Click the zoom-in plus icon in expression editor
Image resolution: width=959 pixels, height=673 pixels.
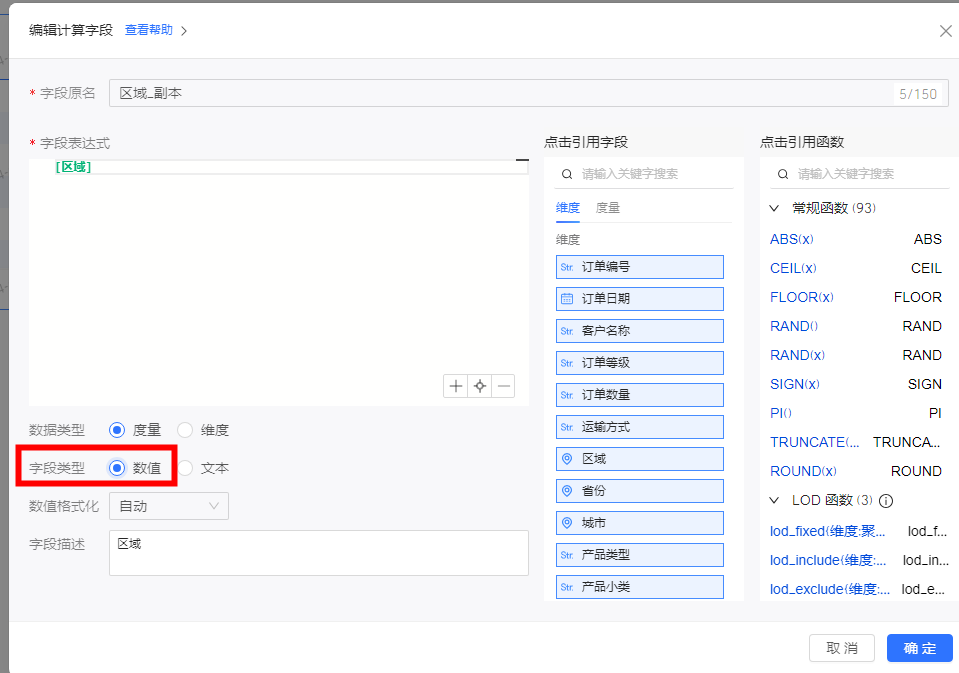tap(456, 386)
